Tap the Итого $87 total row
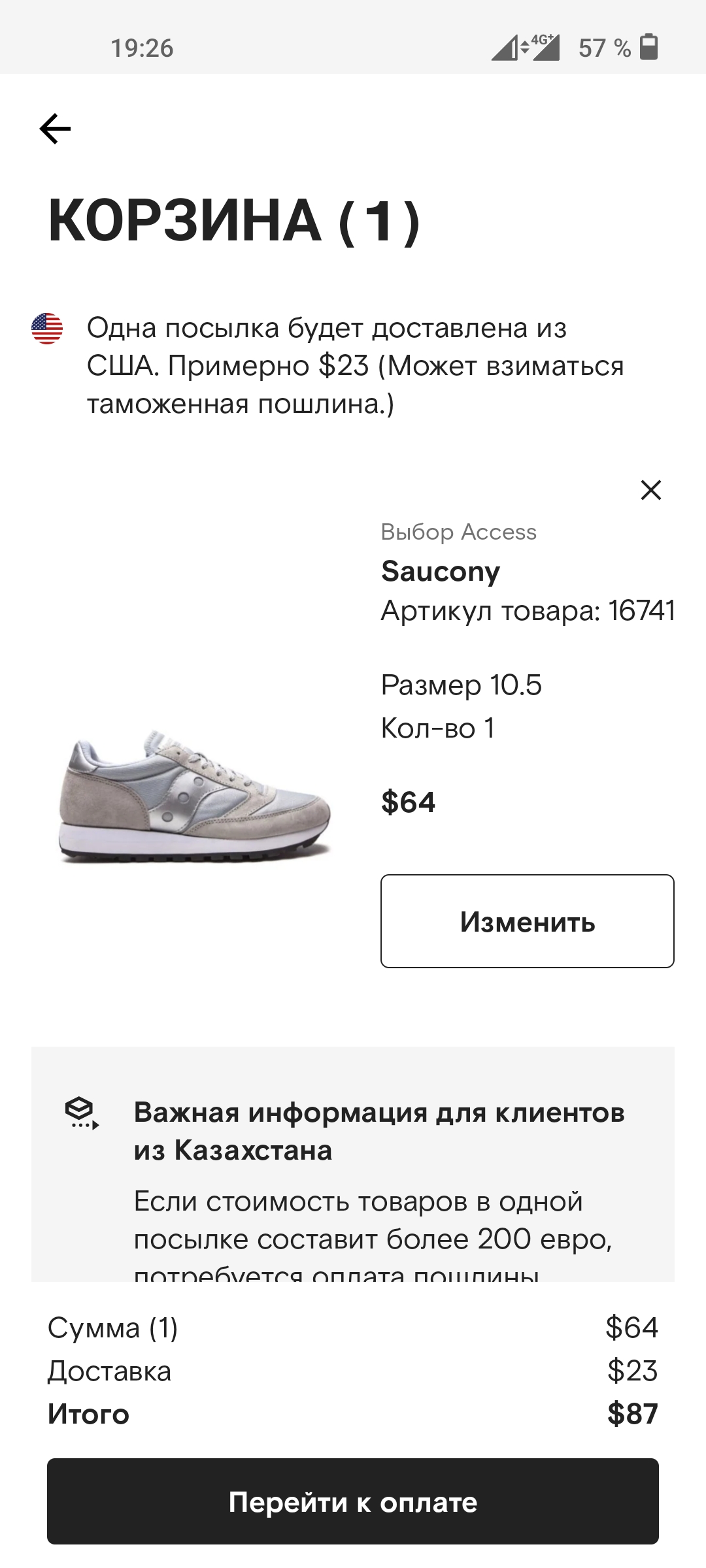This screenshot has width=706, height=1568. pyautogui.click(x=353, y=1414)
